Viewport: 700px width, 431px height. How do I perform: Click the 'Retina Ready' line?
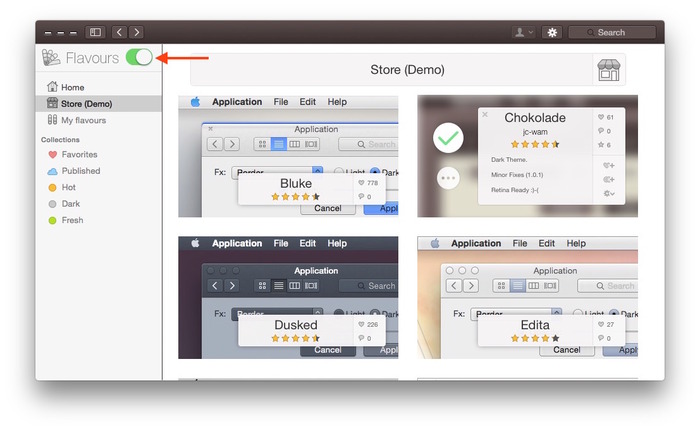coord(515,190)
